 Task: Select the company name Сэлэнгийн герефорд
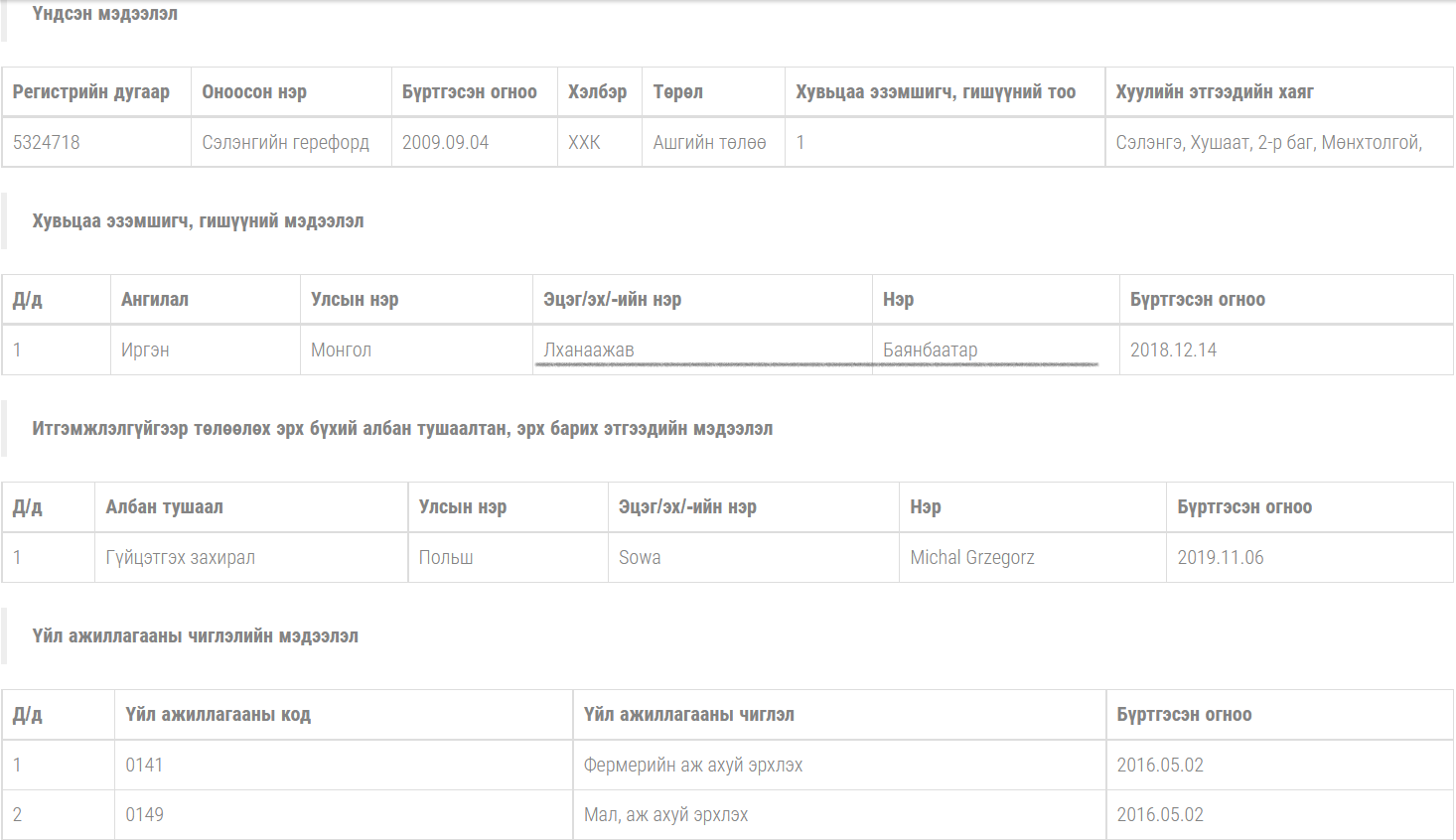285,142
